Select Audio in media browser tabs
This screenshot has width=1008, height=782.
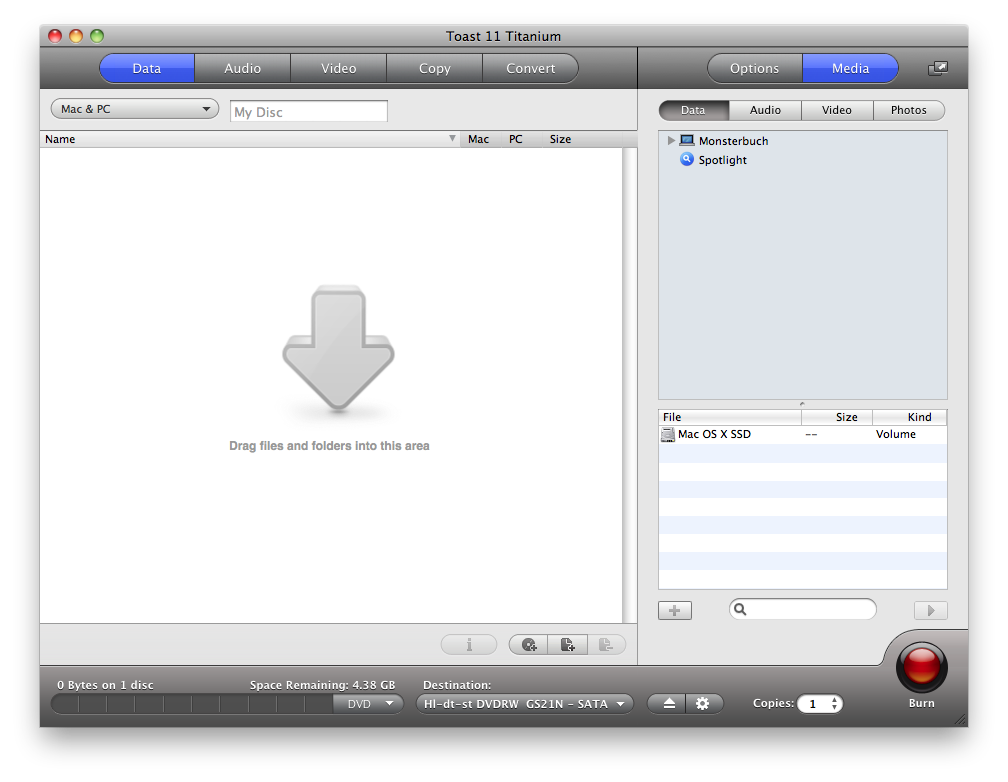(765, 110)
